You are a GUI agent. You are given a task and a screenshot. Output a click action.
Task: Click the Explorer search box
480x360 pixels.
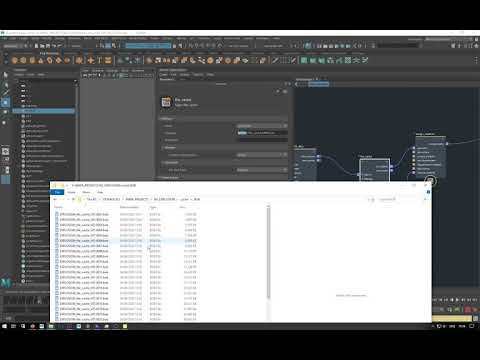click(401, 199)
